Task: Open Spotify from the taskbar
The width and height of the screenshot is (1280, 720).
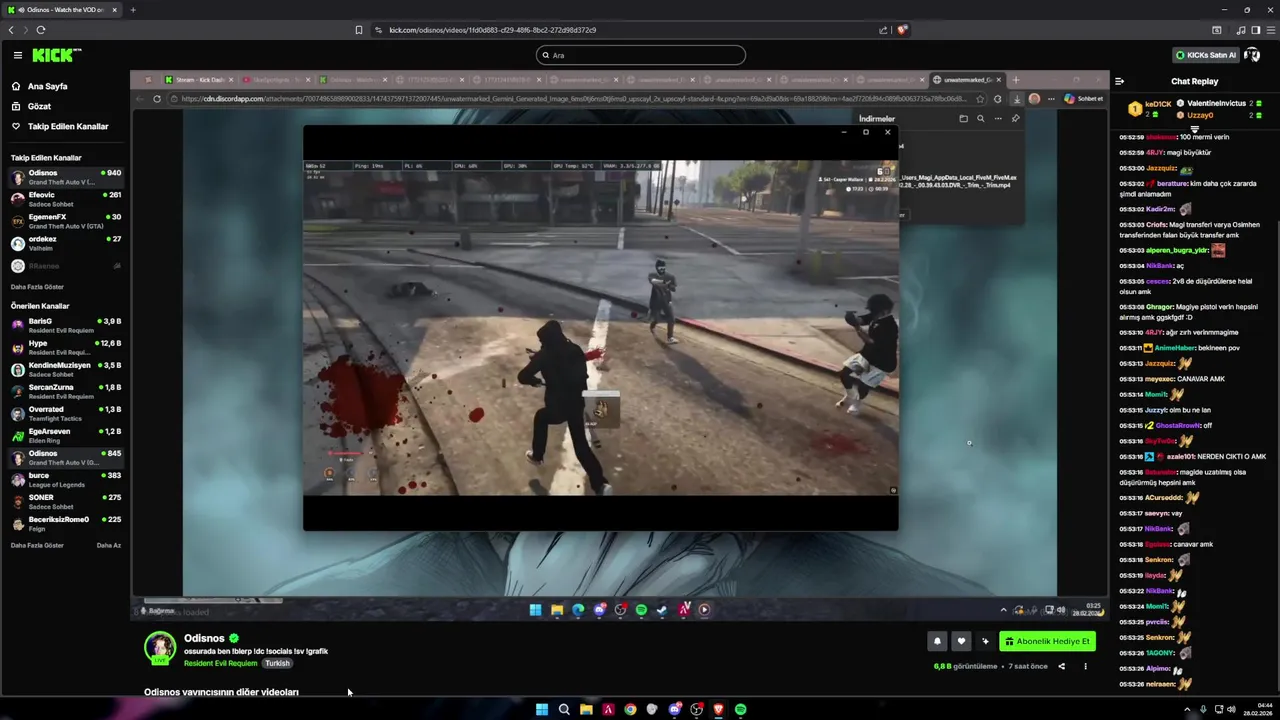Action: (x=740, y=709)
